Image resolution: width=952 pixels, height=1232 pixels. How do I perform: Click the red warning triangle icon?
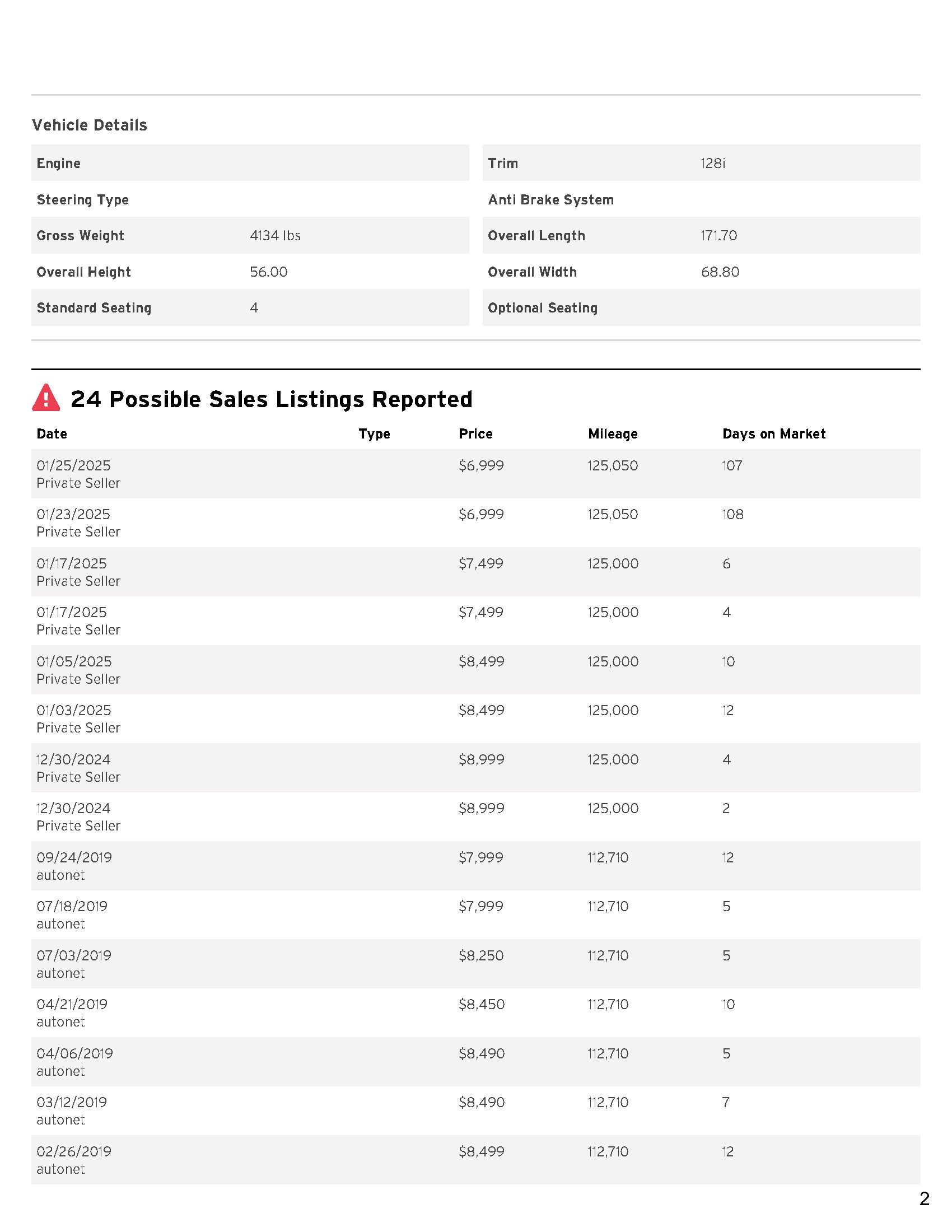coord(46,397)
